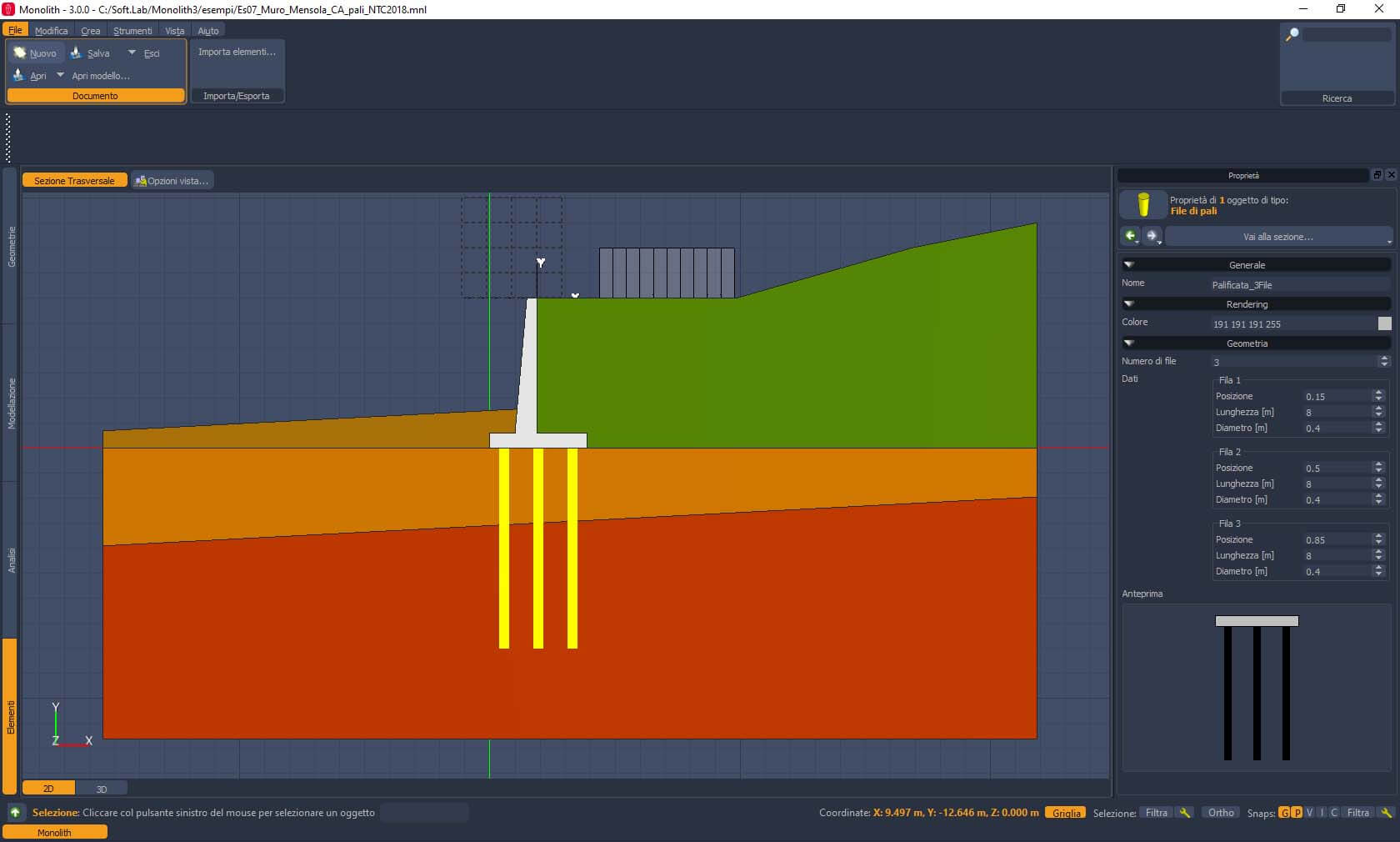Image resolution: width=1400 pixels, height=842 pixels.
Task: Open the 'Vai alla sezione...' dropdown
Action: (1278, 237)
